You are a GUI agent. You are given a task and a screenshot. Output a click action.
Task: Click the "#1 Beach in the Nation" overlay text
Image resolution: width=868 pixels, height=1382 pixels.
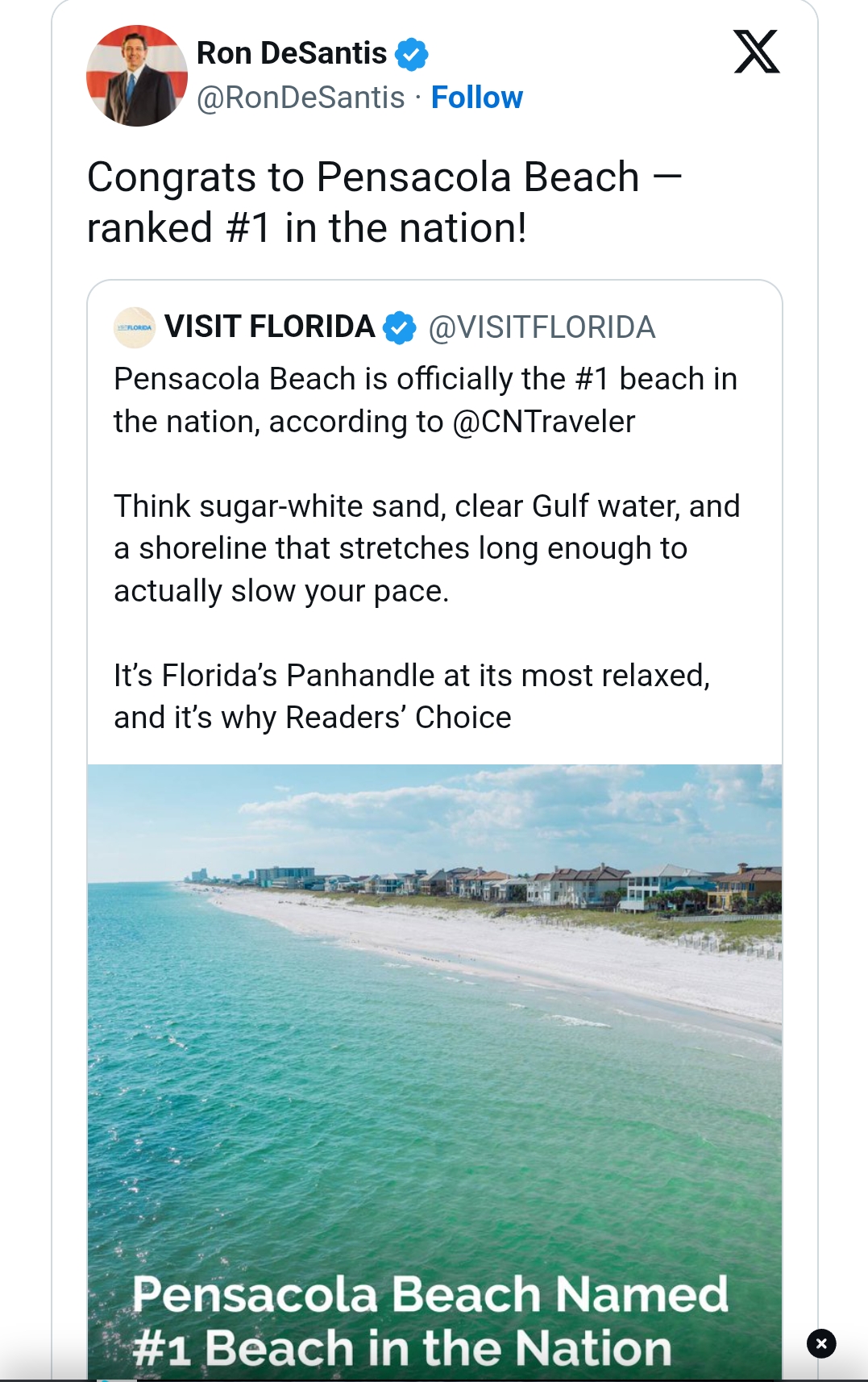pos(401,1348)
